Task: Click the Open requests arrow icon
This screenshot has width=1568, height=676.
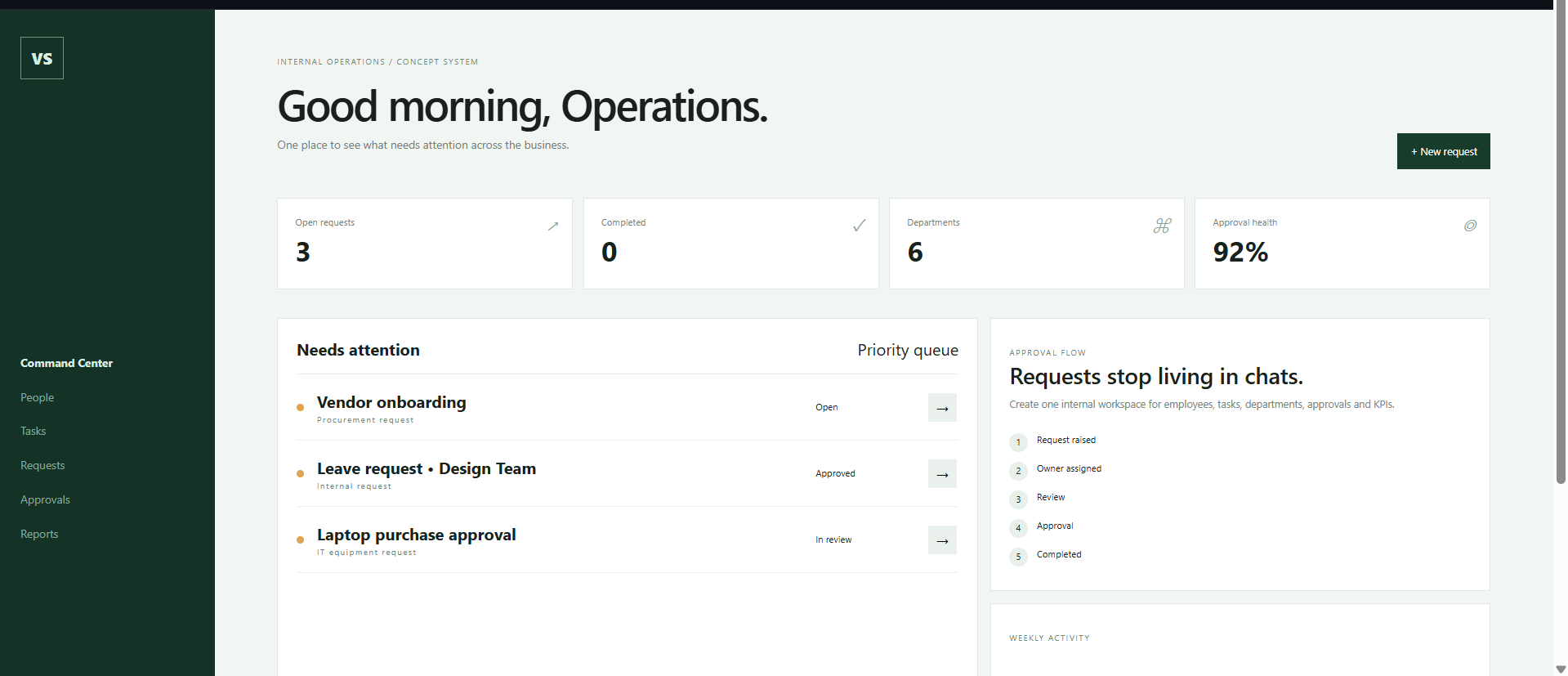Action: pyautogui.click(x=553, y=226)
